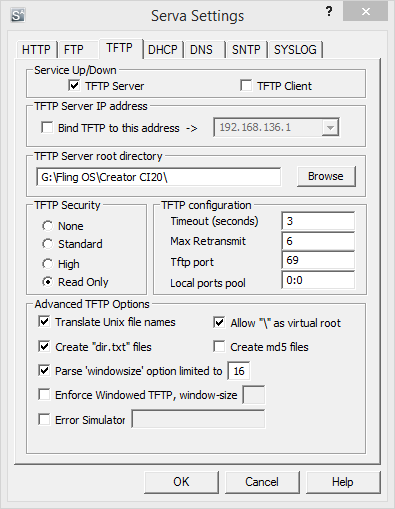Click the Enforce Windowed window-size field
Viewport: 395px width, 509px height.
254,395
